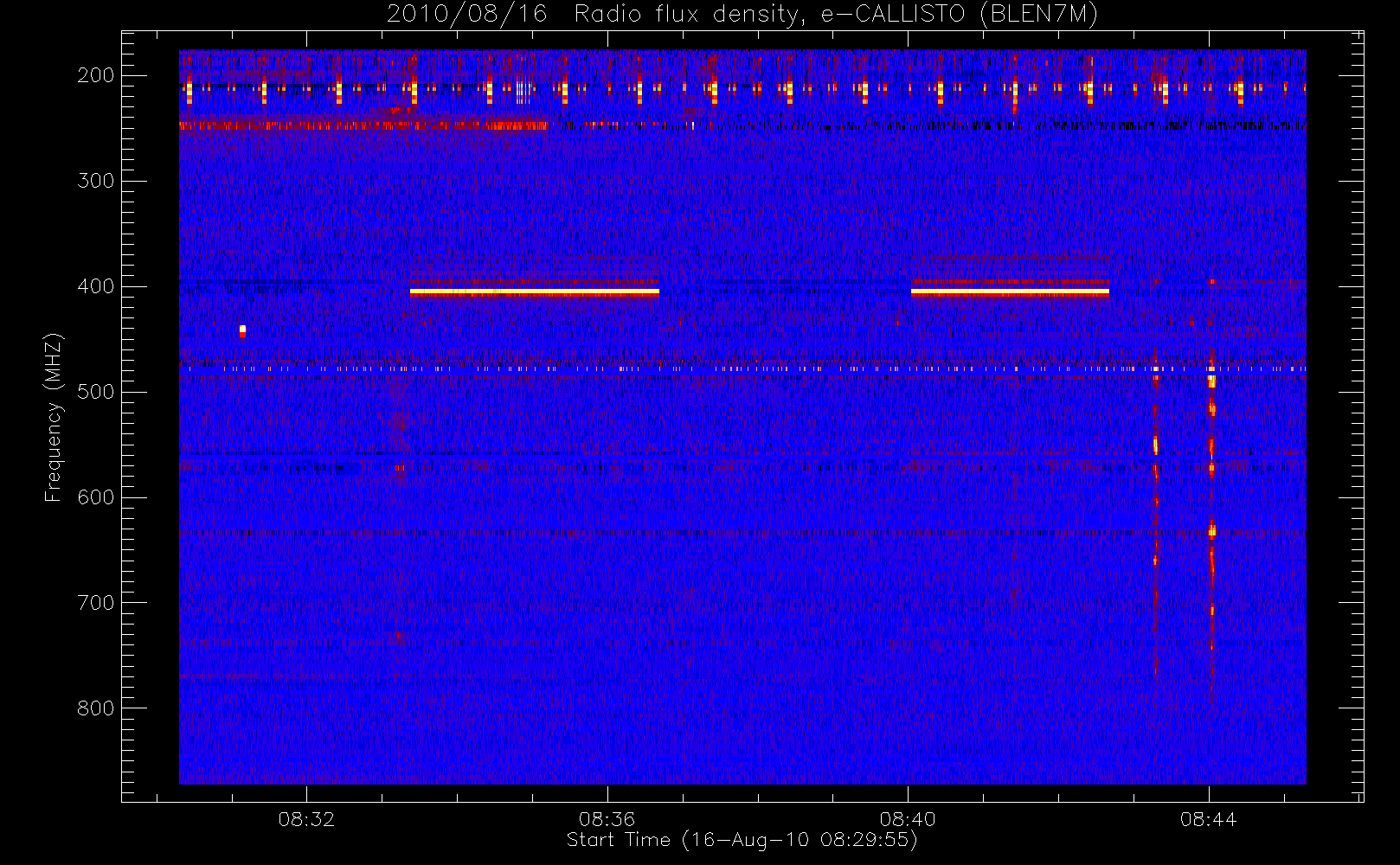
Task: Click the 300 frequency tick label
Action: (95, 181)
